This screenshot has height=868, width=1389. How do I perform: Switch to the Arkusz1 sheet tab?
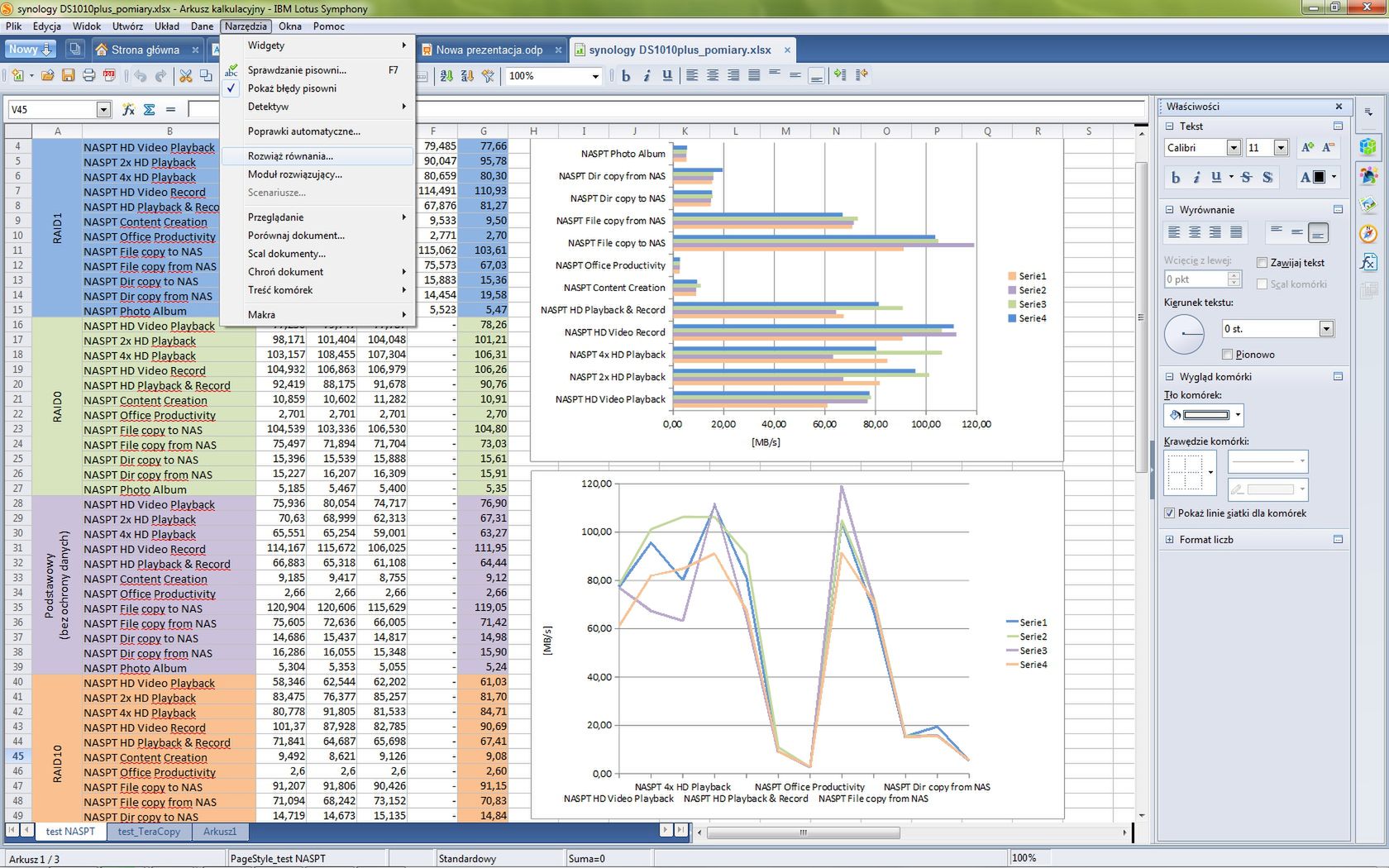coord(220,832)
